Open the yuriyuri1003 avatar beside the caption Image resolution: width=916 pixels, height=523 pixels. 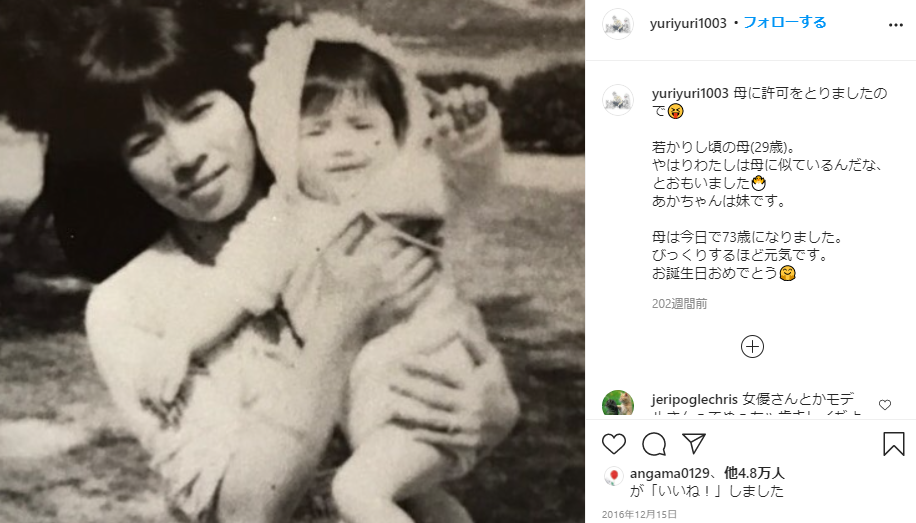(x=617, y=100)
